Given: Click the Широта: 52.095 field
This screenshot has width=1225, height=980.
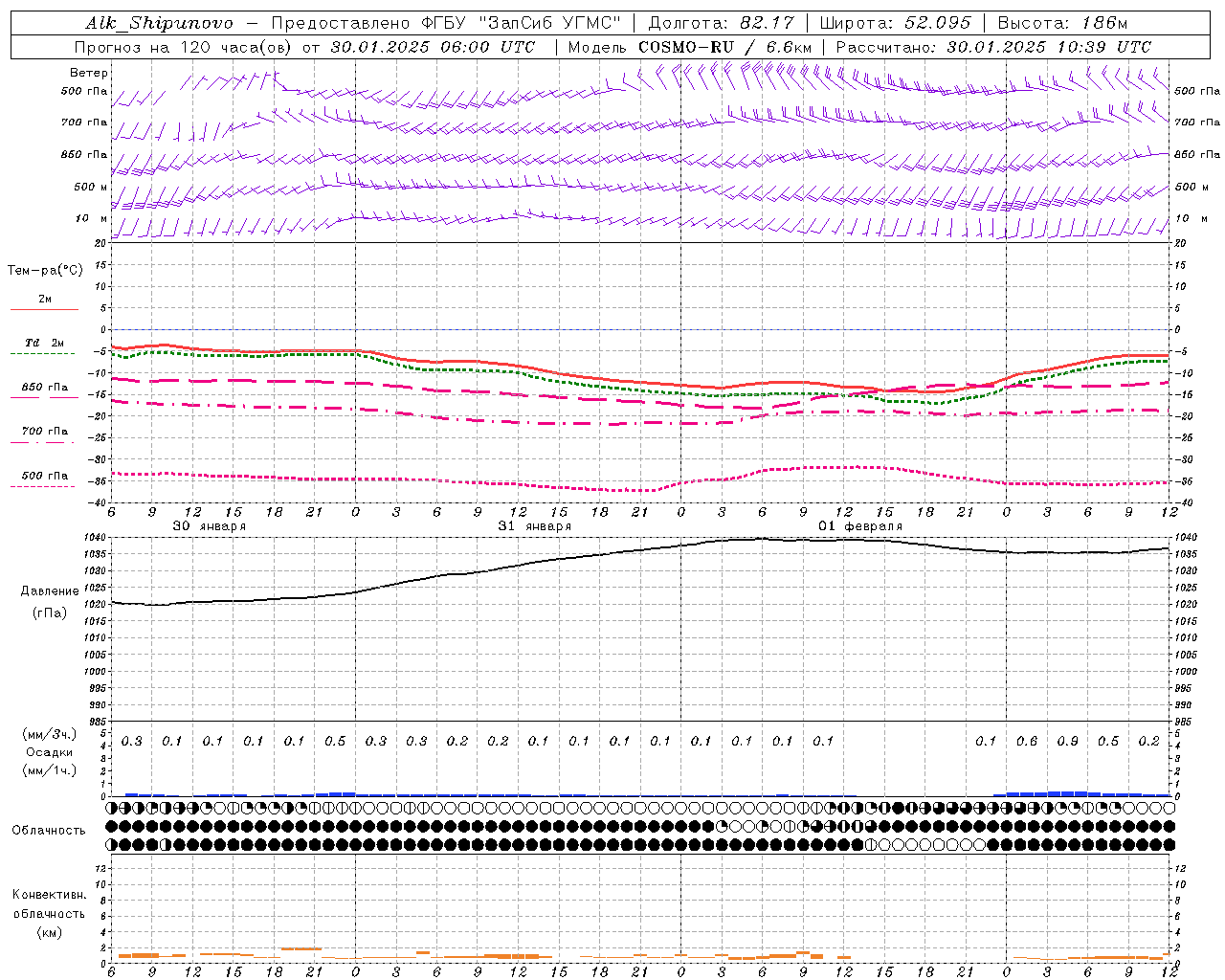Looking at the screenshot, I should [x=896, y=23].
